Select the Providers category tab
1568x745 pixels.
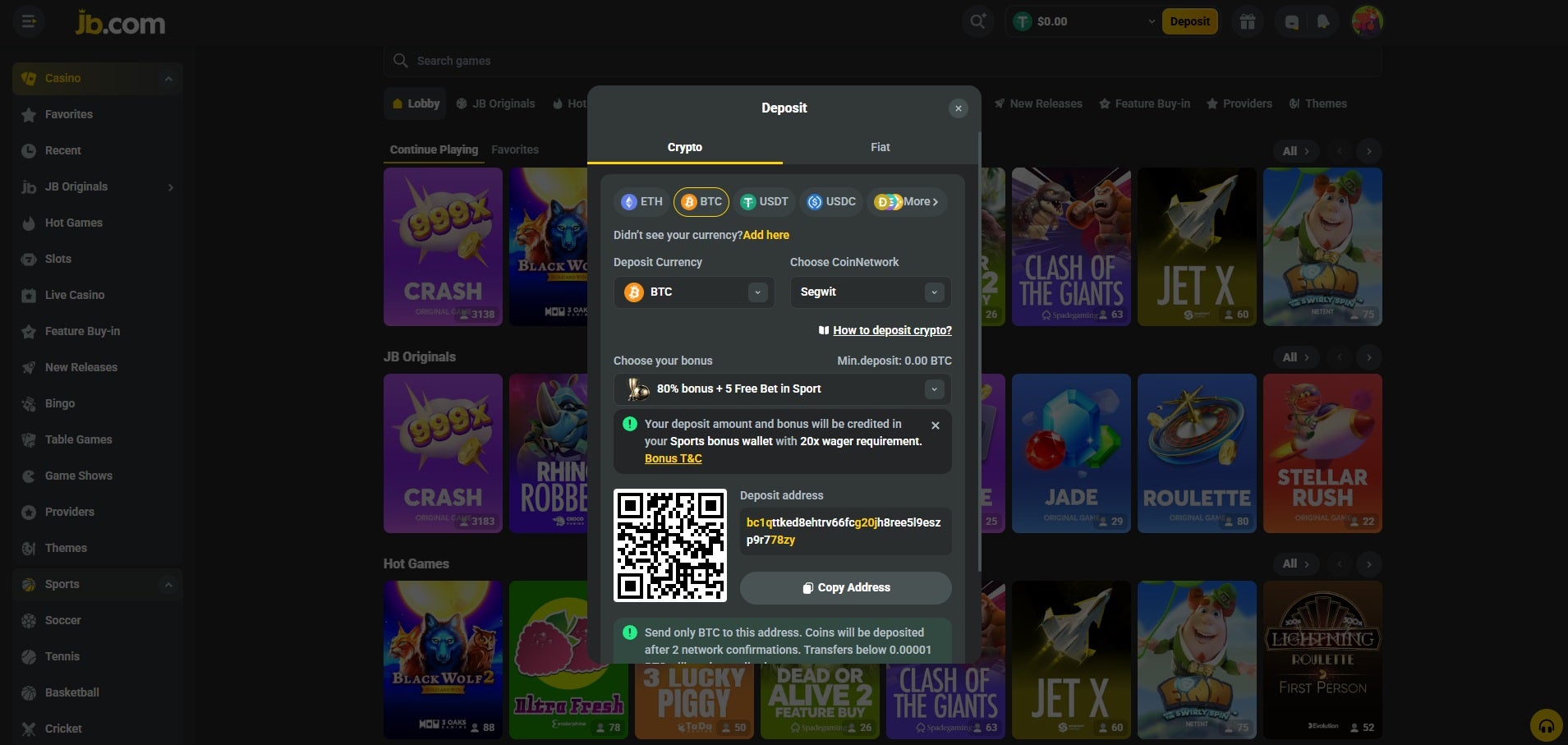click(1239, 103)
